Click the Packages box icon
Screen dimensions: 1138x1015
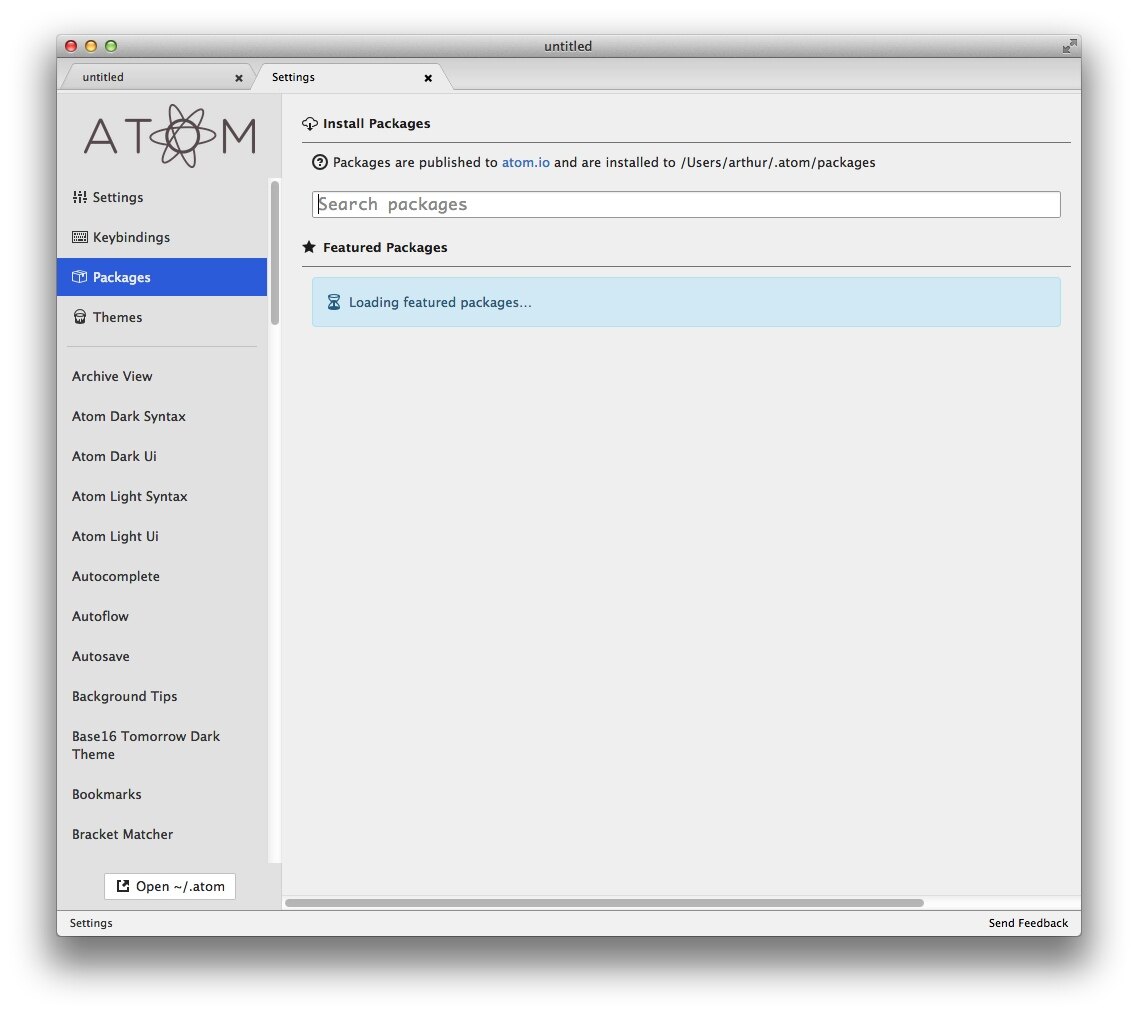tap(79, 277)
